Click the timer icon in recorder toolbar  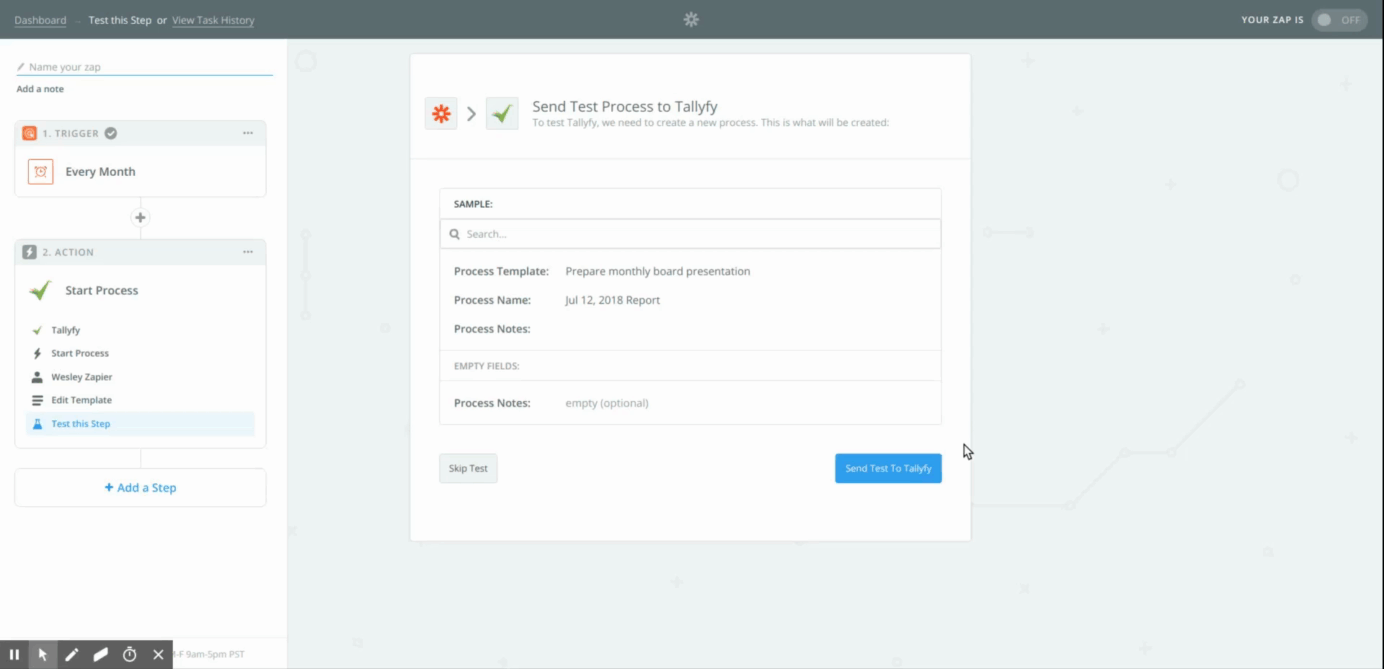[129, 655]
